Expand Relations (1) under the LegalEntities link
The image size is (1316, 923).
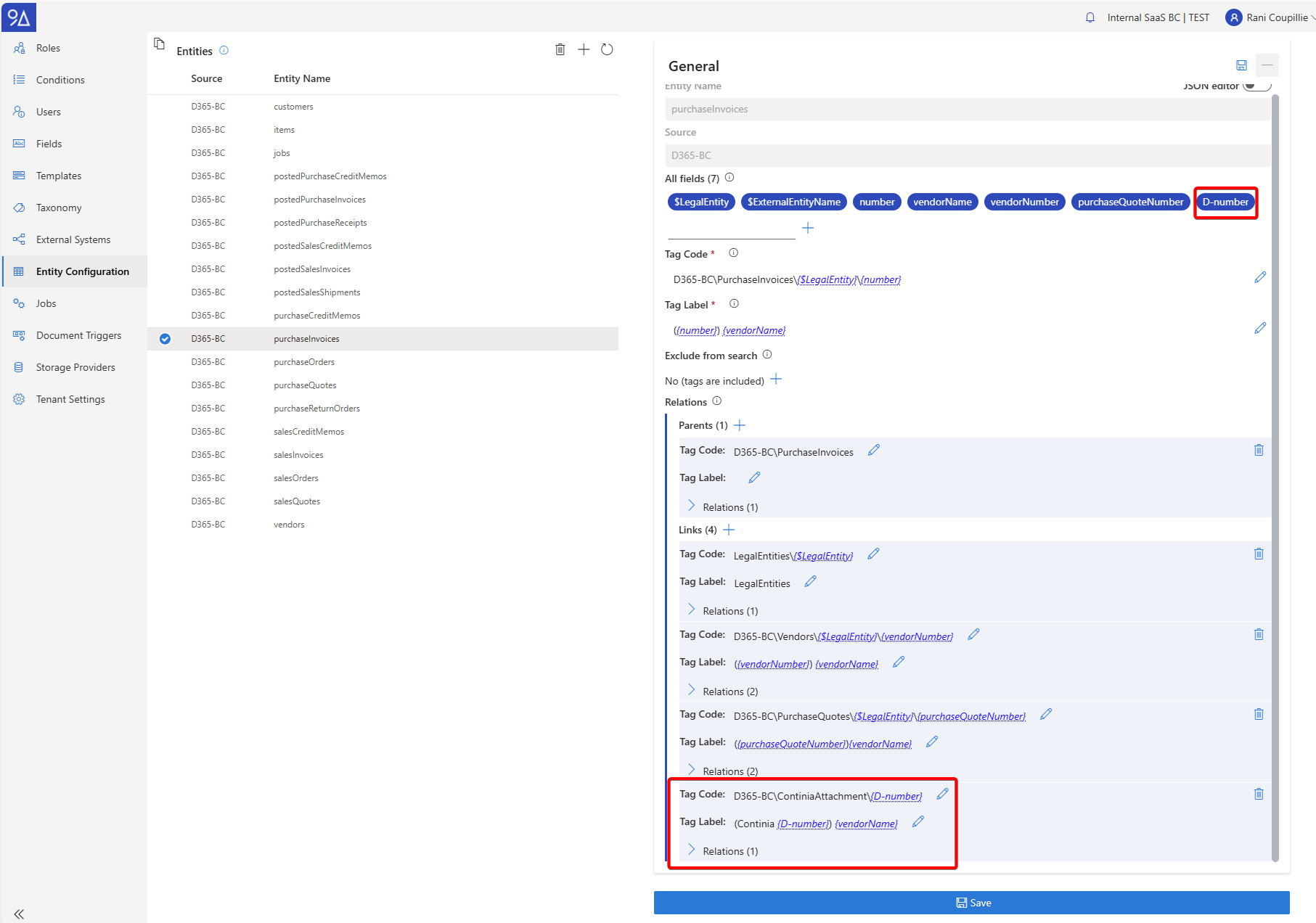[x=691, y=610]
